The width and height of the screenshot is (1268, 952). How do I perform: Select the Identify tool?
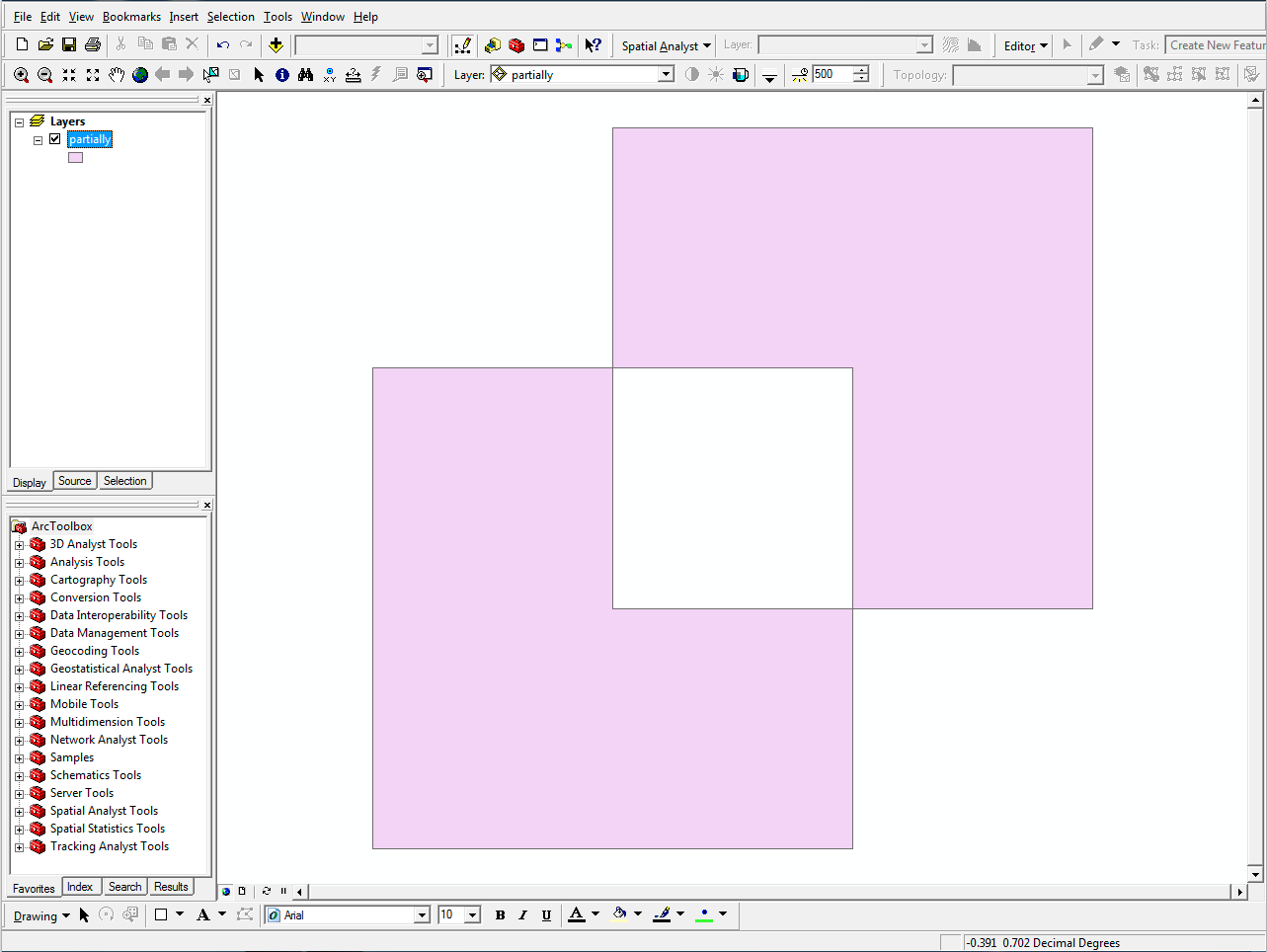(x=282, y=75)
